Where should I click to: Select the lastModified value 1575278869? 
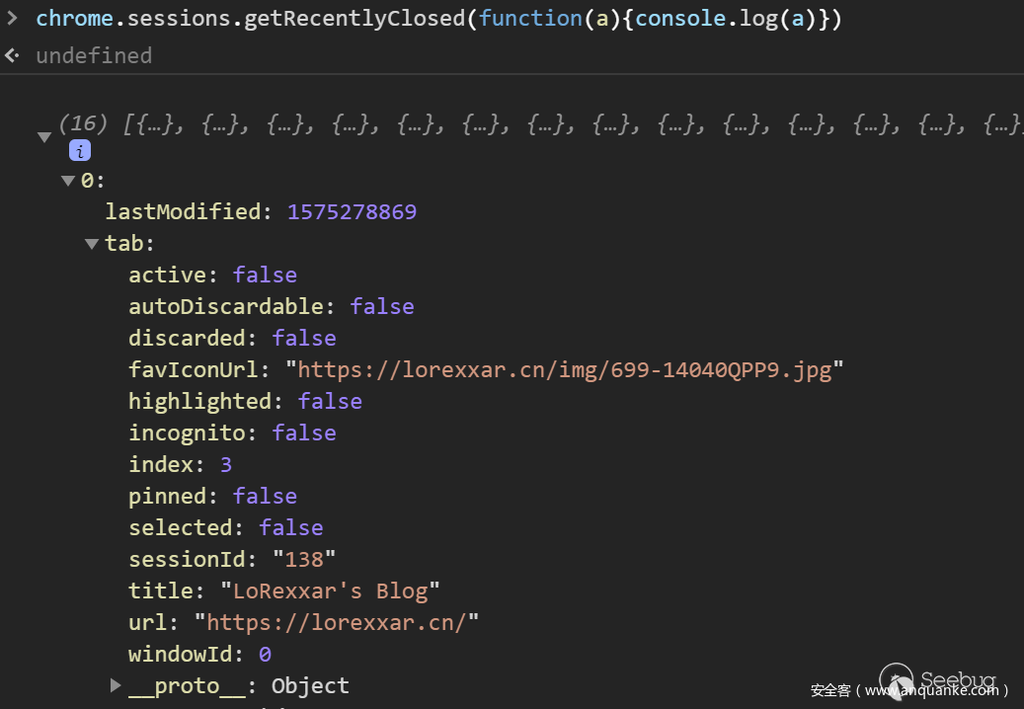tap(352, 212)
